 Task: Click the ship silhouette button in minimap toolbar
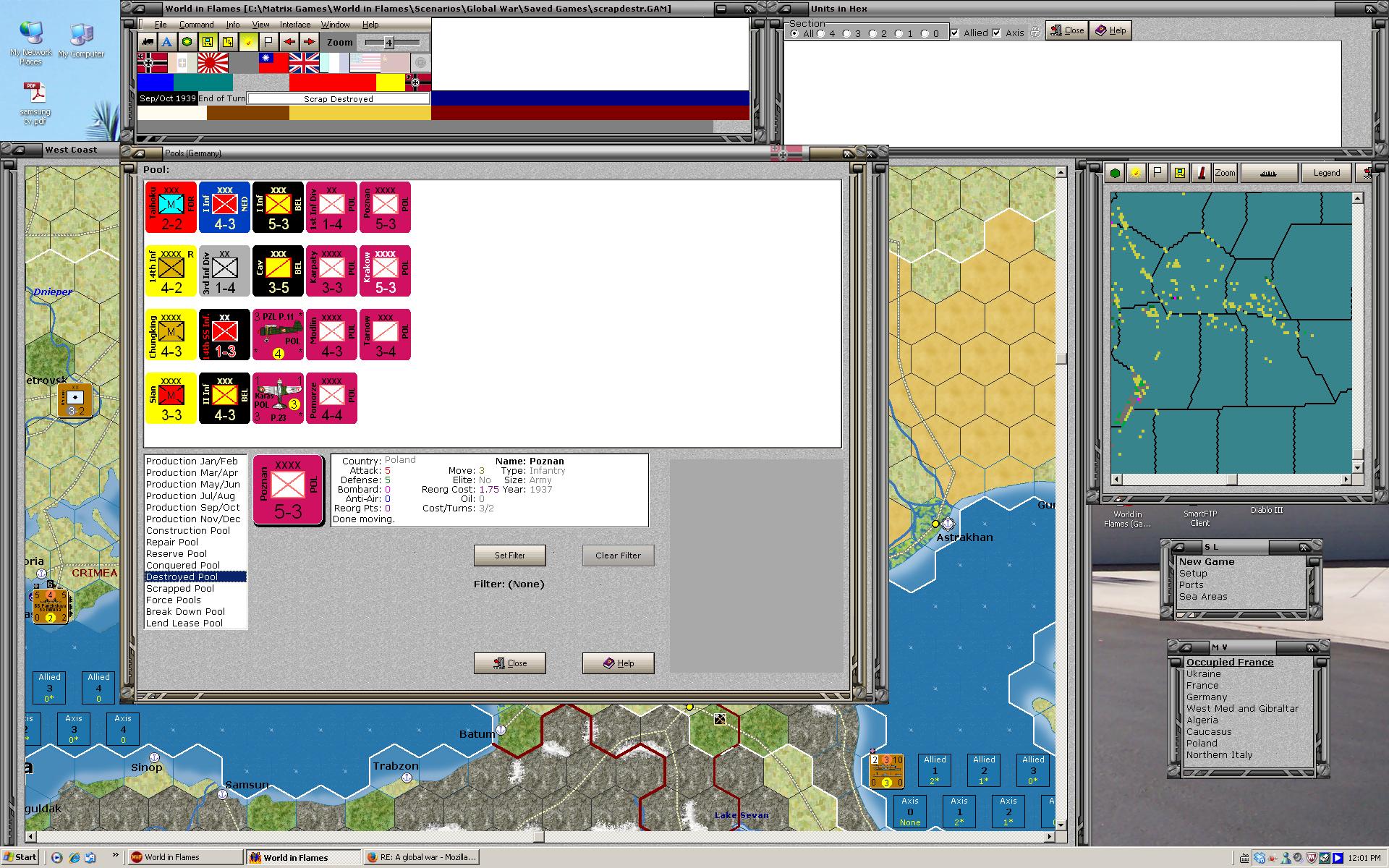coord(1269,173)
